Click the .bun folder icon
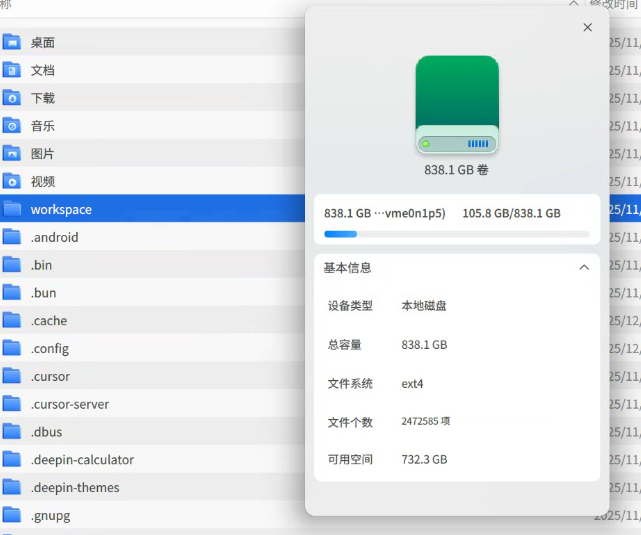Viewport: 641px width, 535px height. click(x=11, y=292)
